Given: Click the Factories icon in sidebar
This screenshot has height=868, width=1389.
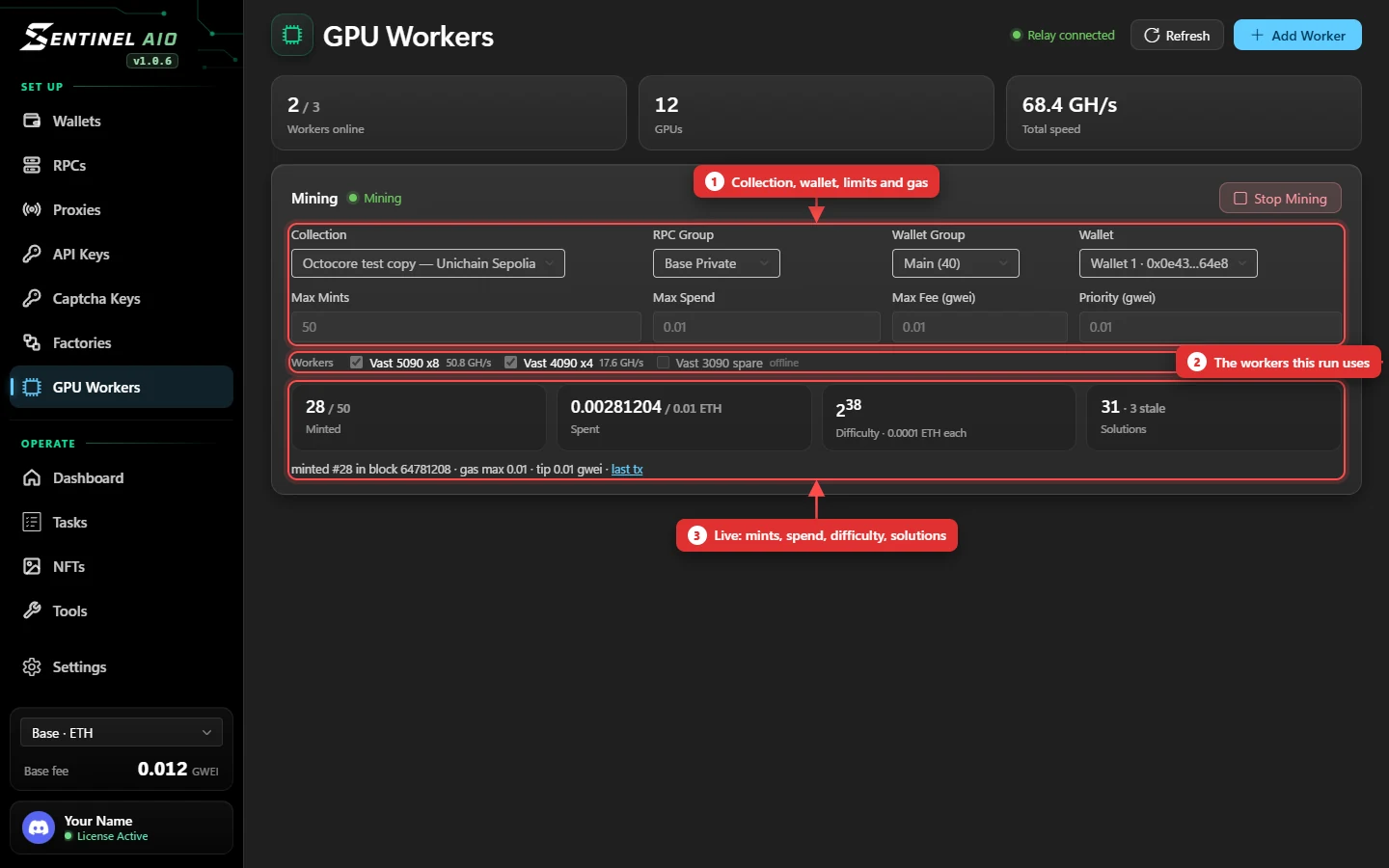Looking at the screenshot, I should [32, 342].
